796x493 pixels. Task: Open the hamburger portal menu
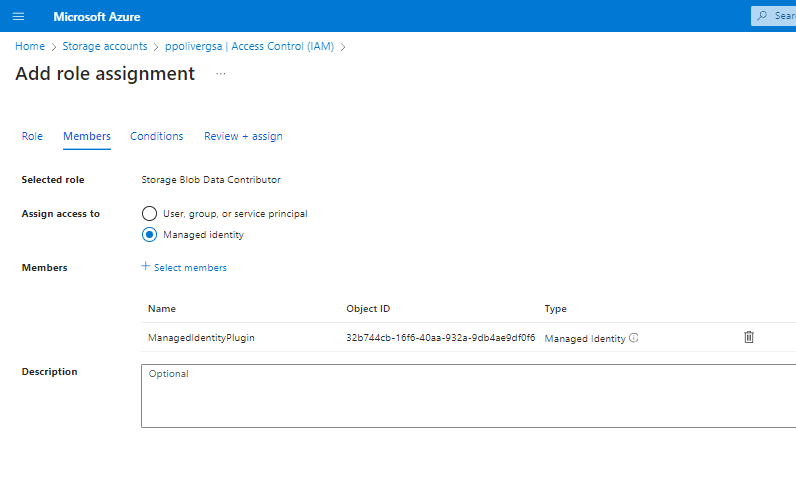[x=18, y=16]
